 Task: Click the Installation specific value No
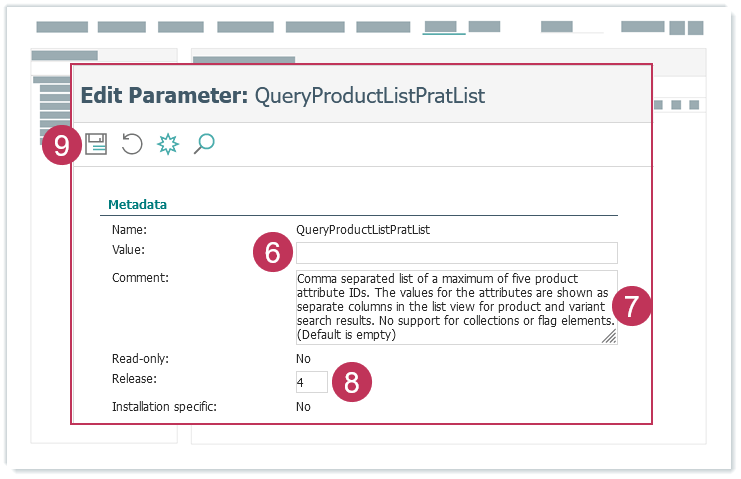pyautogui.click(x=303, y=407)
